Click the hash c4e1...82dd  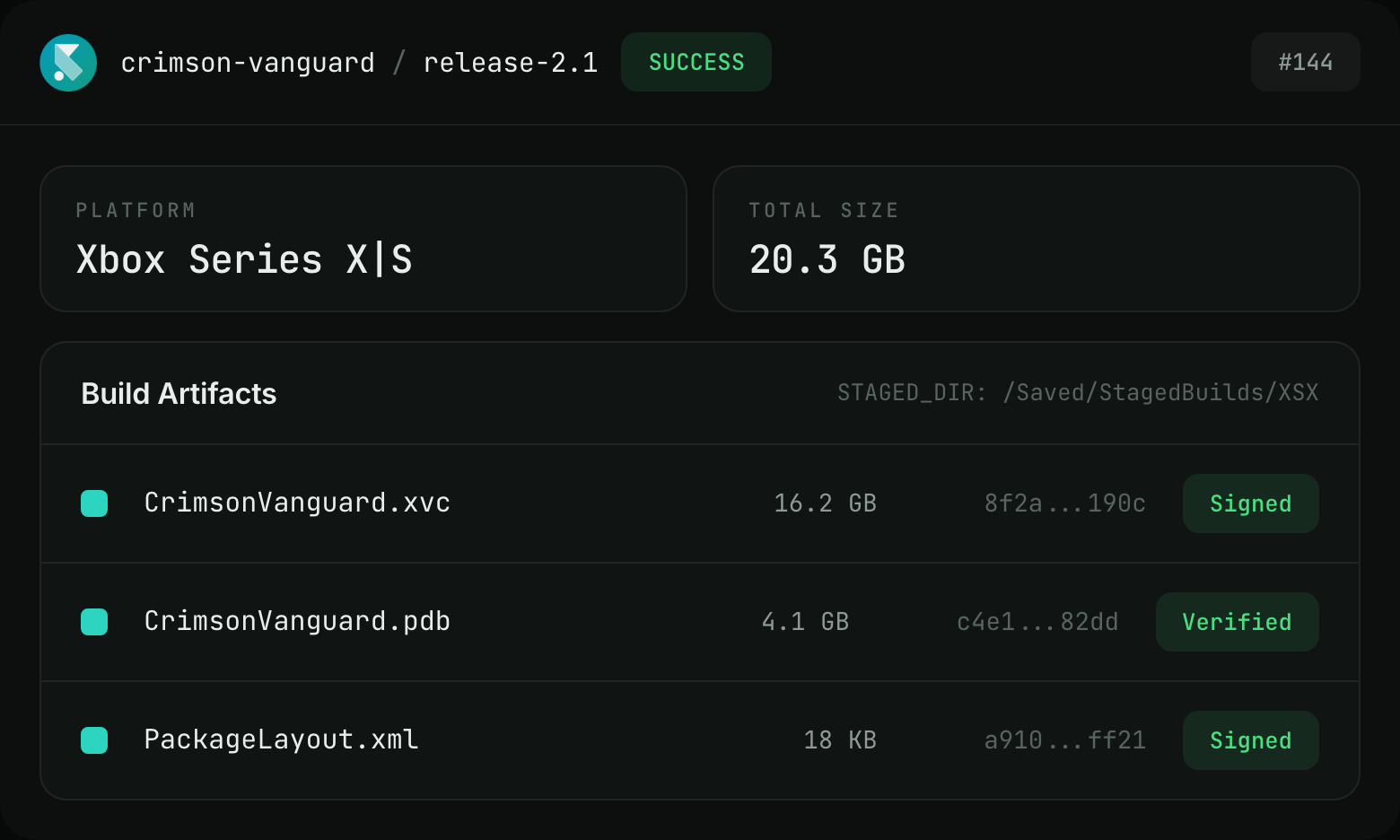1038,622
